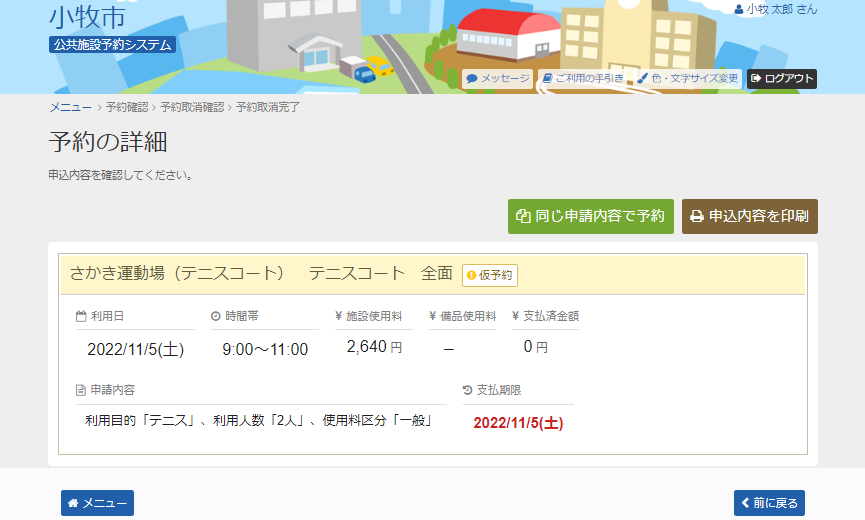Click the 予約取消完了 breadcrumb item
This screenshot has height=520, width=865.
[x=267, y=107]
